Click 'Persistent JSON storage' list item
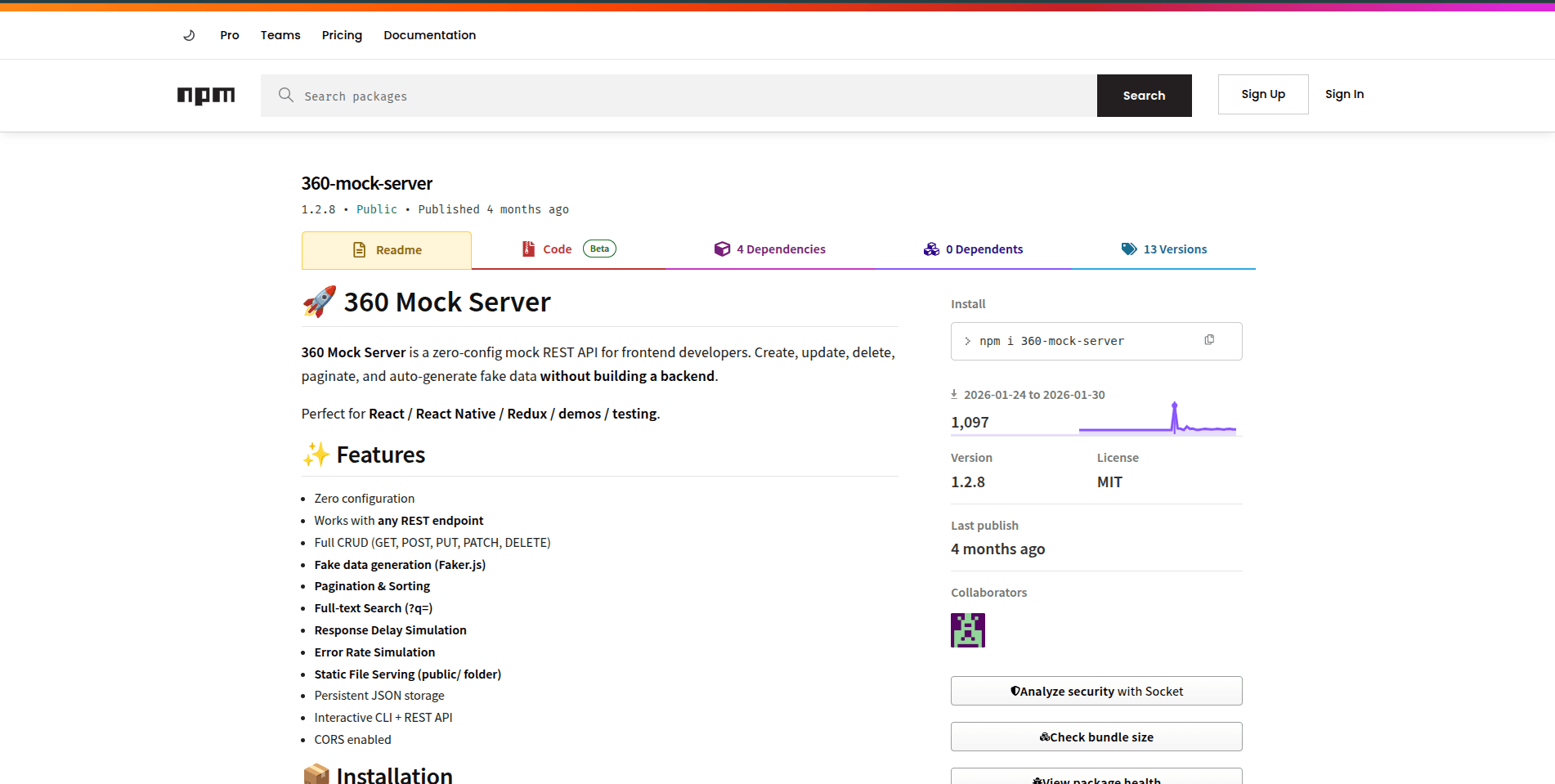1555x784 pixels. (379, 696)
